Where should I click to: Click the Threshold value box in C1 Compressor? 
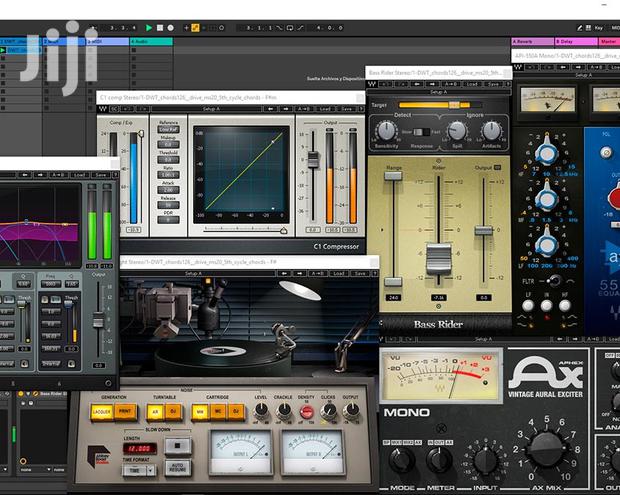[x=168, y=160]
